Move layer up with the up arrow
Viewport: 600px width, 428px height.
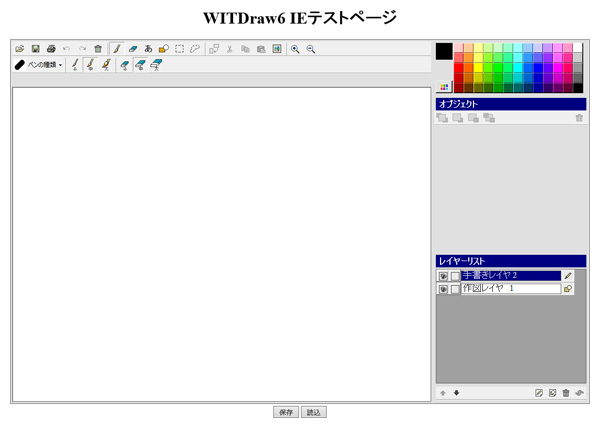pos(443,393)
